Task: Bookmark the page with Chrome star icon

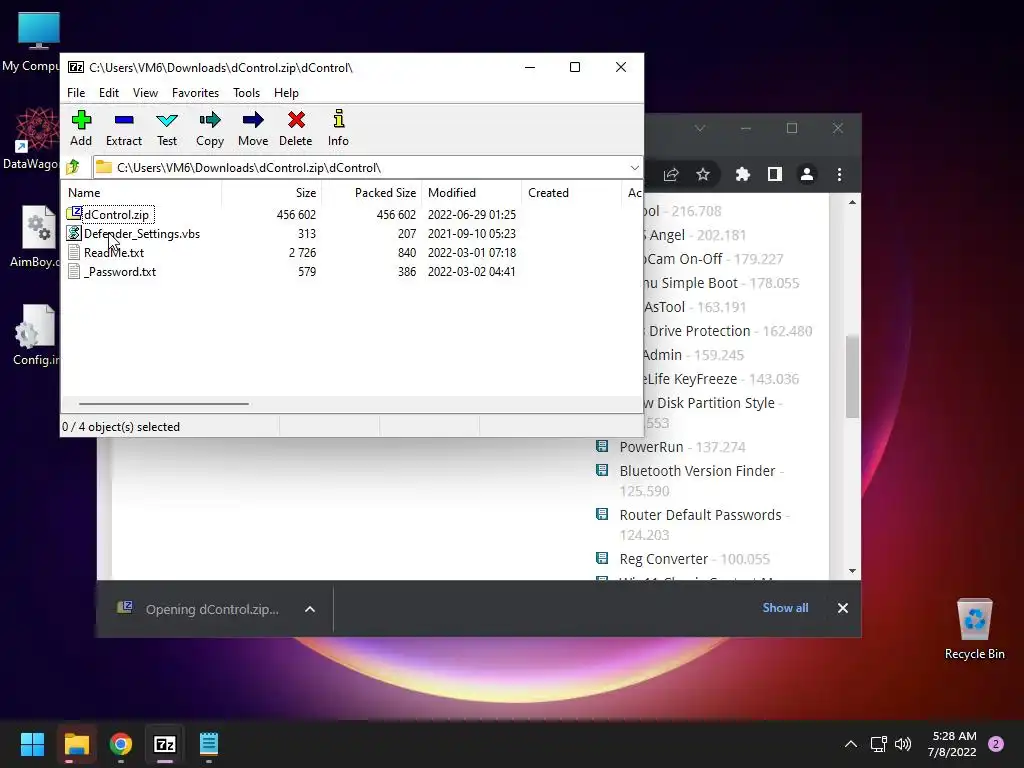Action: pos(703,174)
